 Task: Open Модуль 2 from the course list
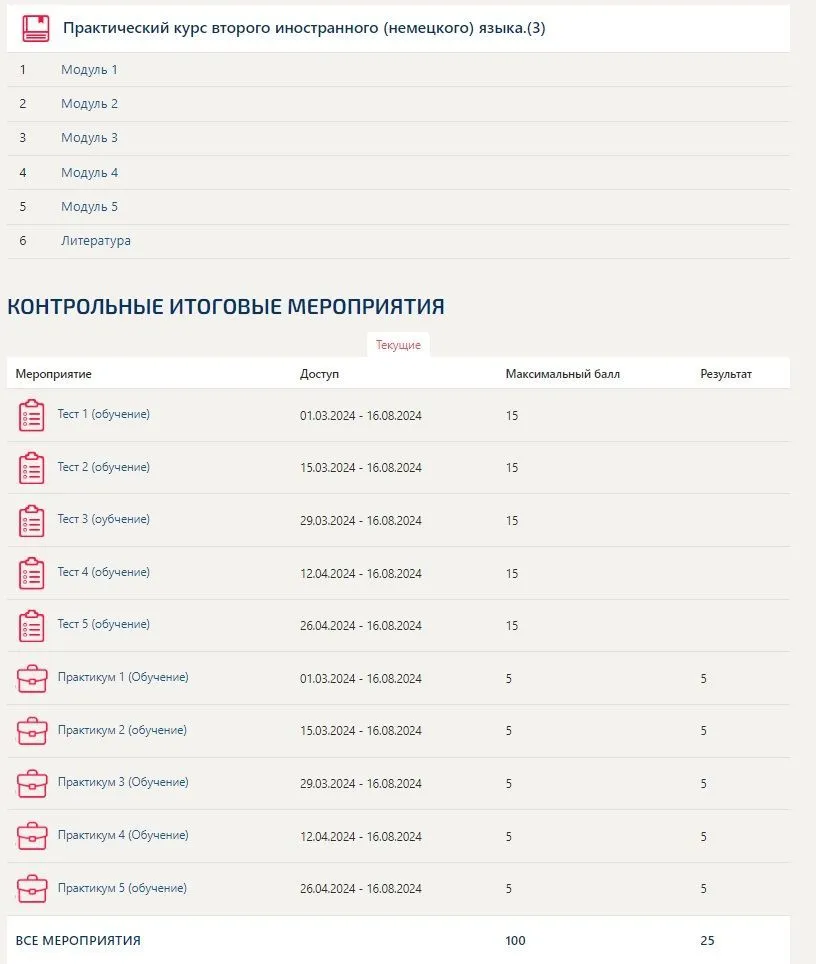[89, 104]
